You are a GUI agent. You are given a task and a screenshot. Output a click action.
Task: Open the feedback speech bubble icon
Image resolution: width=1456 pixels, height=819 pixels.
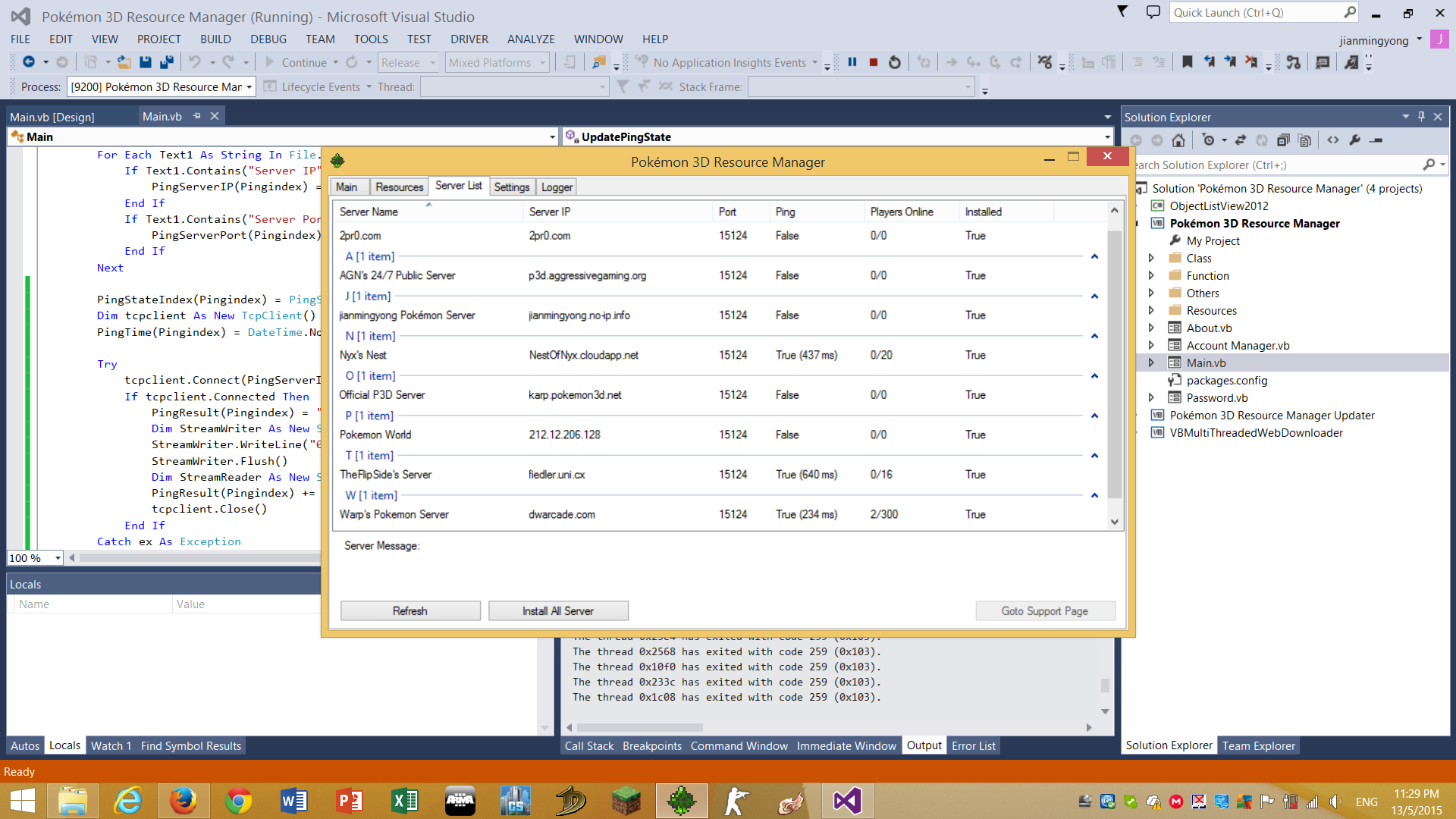click(x=1153, y=12)
